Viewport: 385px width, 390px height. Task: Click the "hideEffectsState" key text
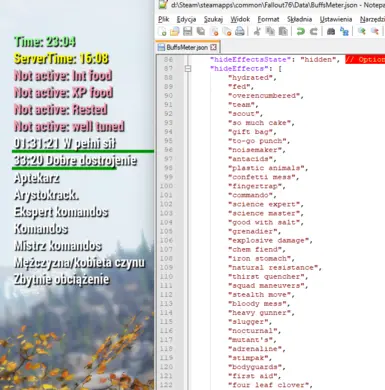point(250,59)
